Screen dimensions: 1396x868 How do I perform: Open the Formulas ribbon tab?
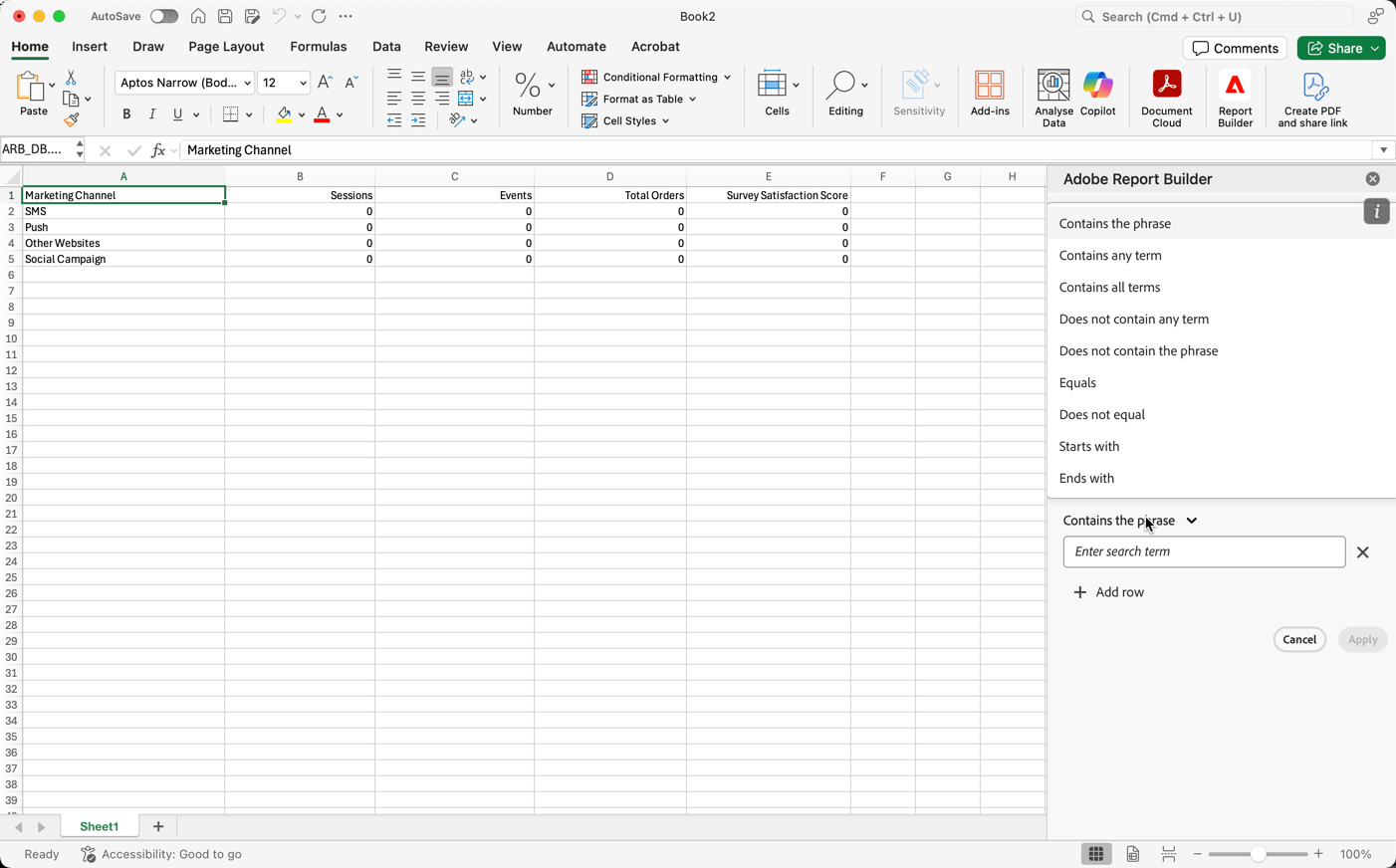click(319, 47)
